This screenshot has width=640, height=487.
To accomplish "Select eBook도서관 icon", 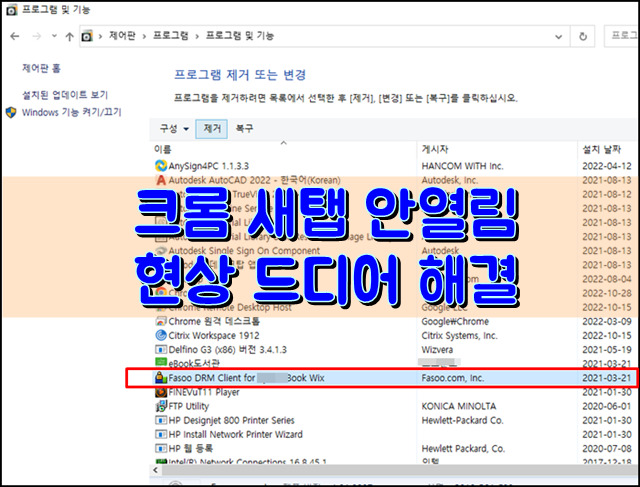I will pyautogui.click(x=161, y=362).
